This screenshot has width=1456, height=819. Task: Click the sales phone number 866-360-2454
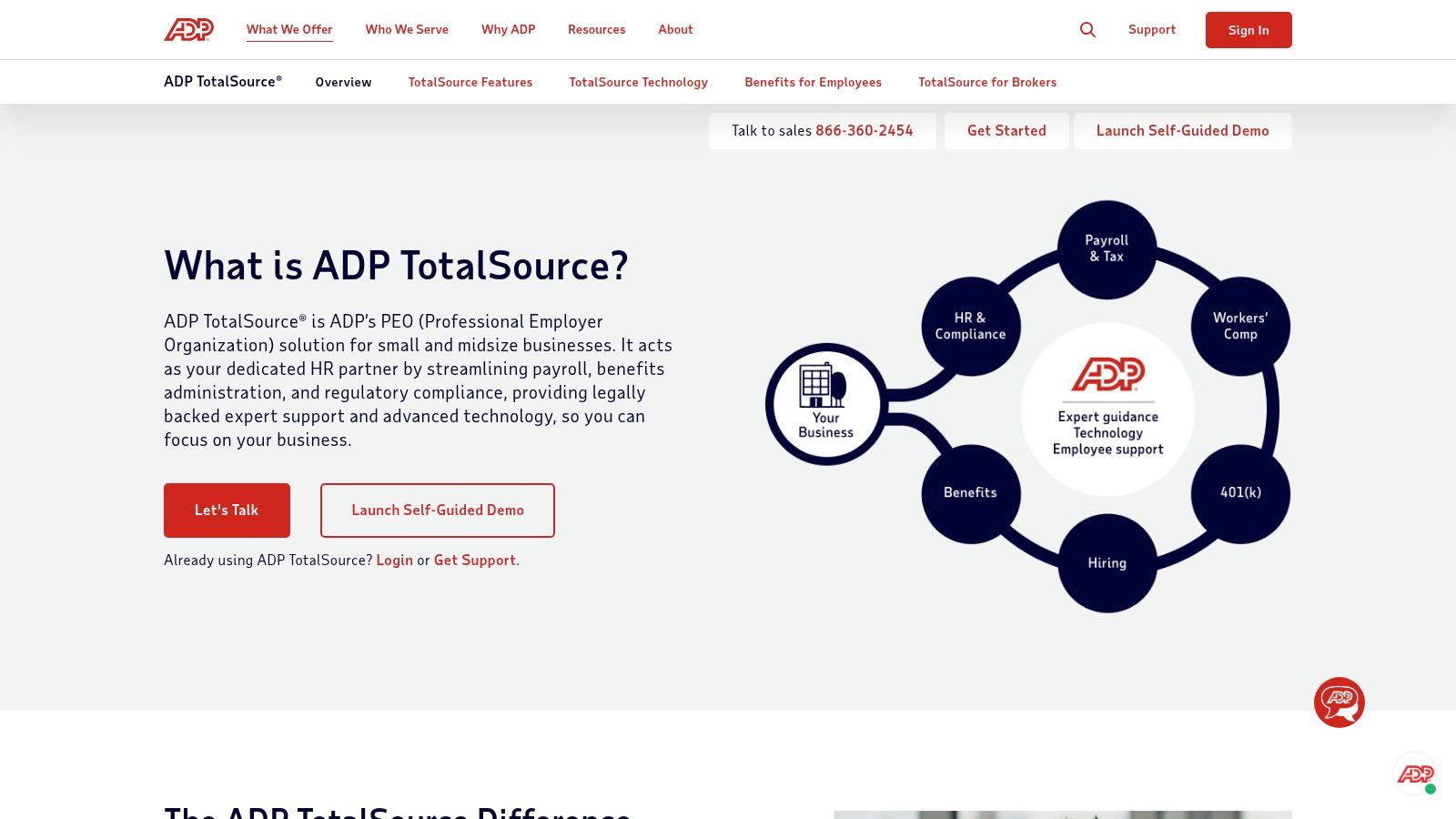click(x=864, y=131)
